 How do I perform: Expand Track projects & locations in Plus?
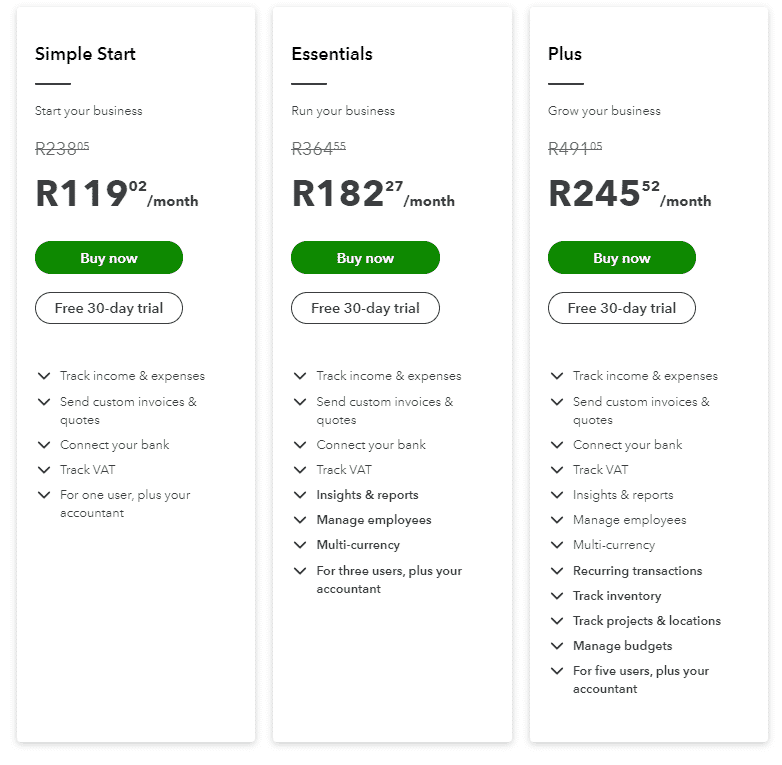click(557, 621)
